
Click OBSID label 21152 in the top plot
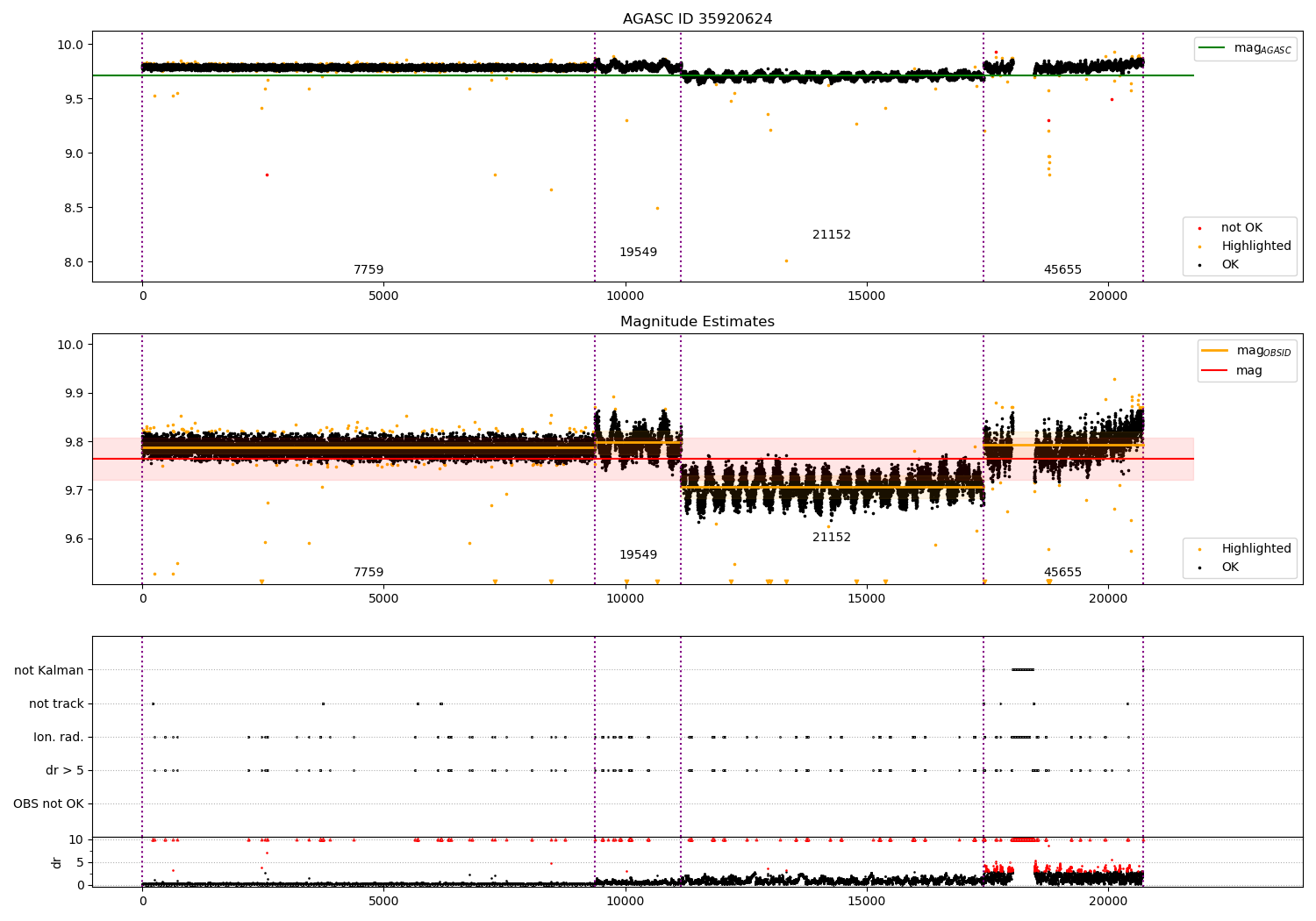click(x=832, y=235)
